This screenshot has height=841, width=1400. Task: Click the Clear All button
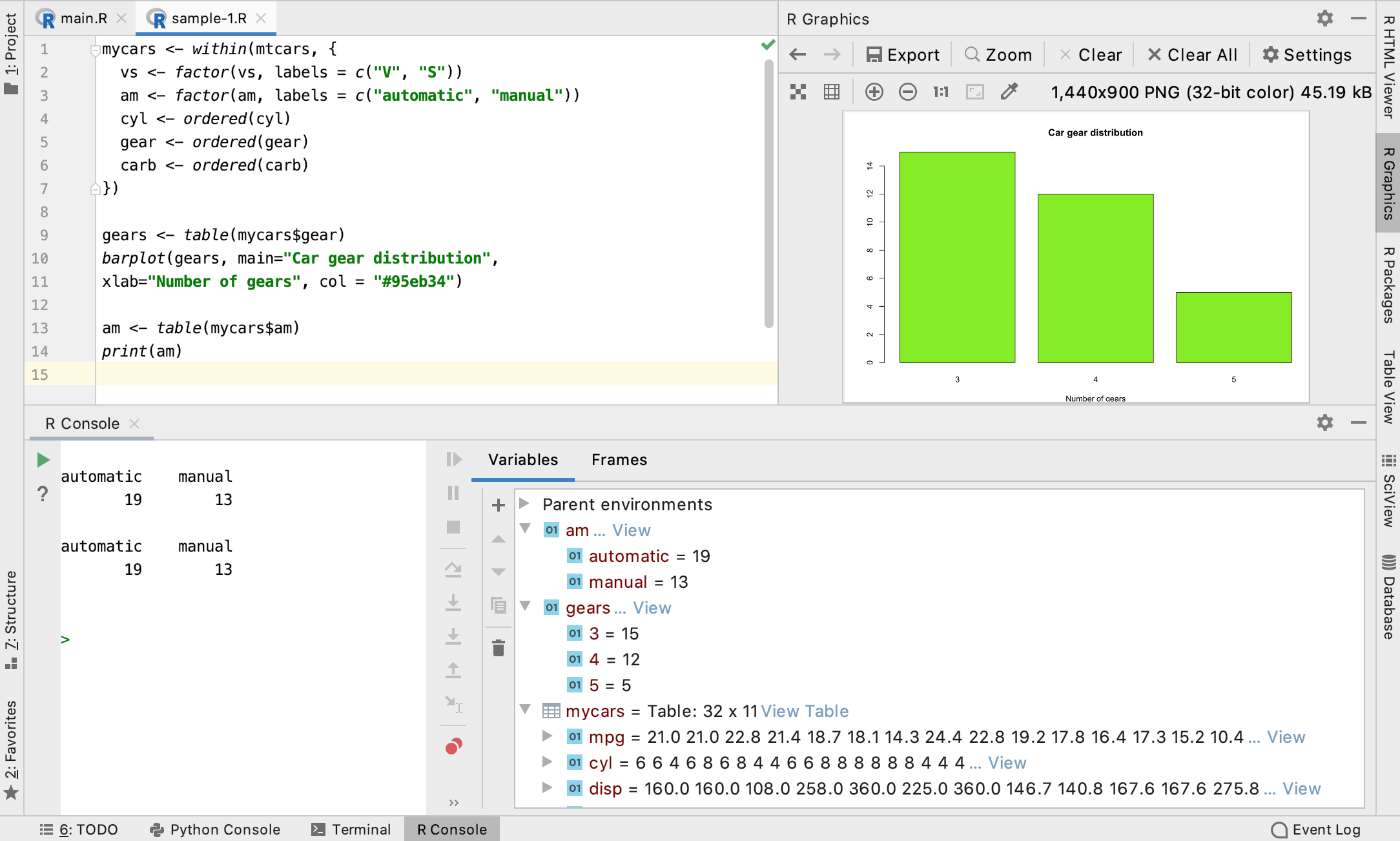tap(1193, 55)
